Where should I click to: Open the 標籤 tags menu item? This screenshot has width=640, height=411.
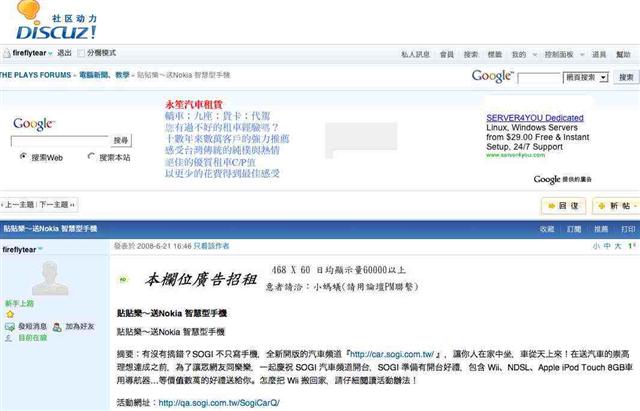(495, 54)
